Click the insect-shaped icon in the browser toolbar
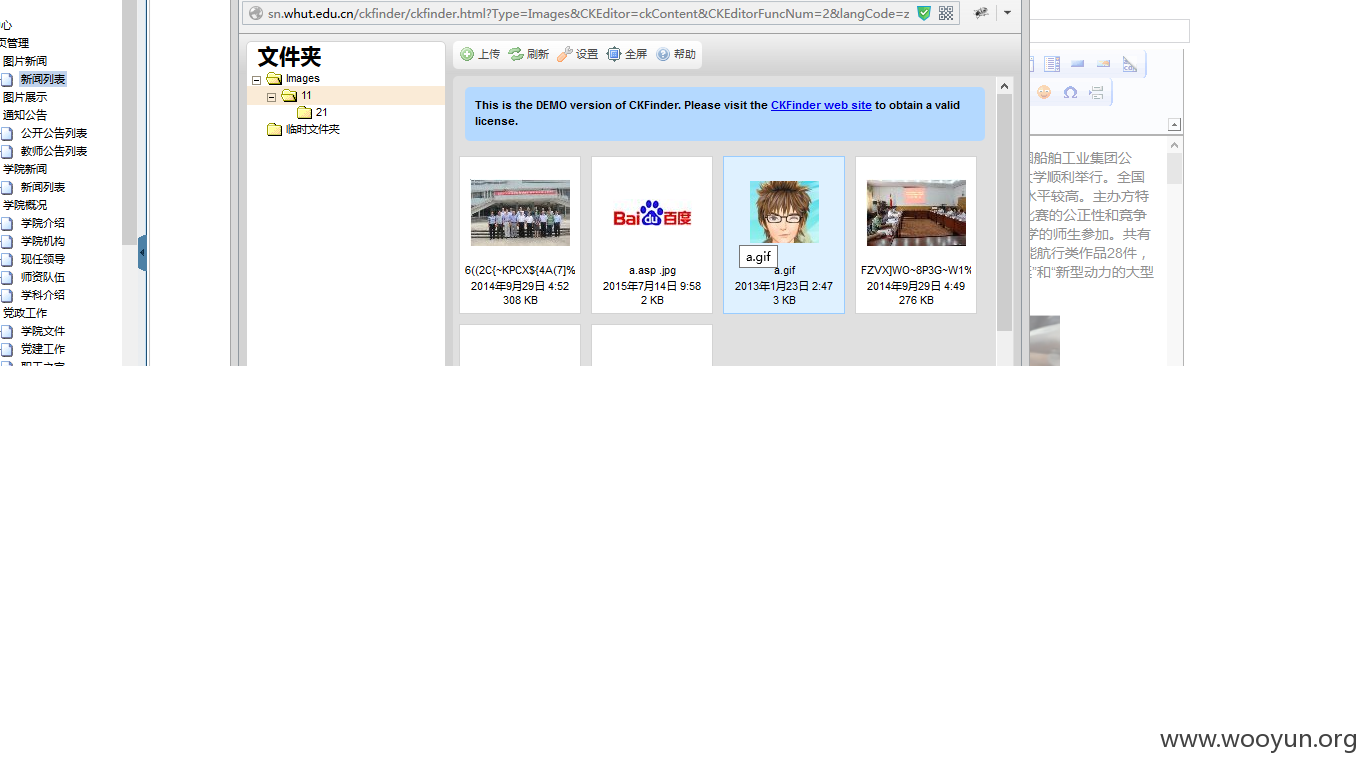Image resolution: width=1366 pixels, height=768 pixels. 981,13
